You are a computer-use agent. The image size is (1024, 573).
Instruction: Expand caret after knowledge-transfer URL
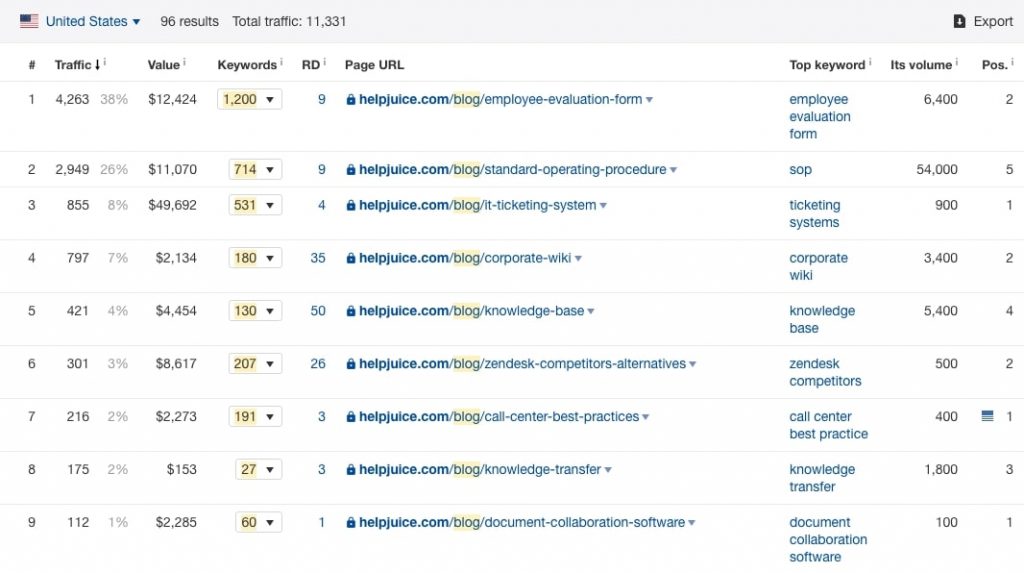coord(608,470)
